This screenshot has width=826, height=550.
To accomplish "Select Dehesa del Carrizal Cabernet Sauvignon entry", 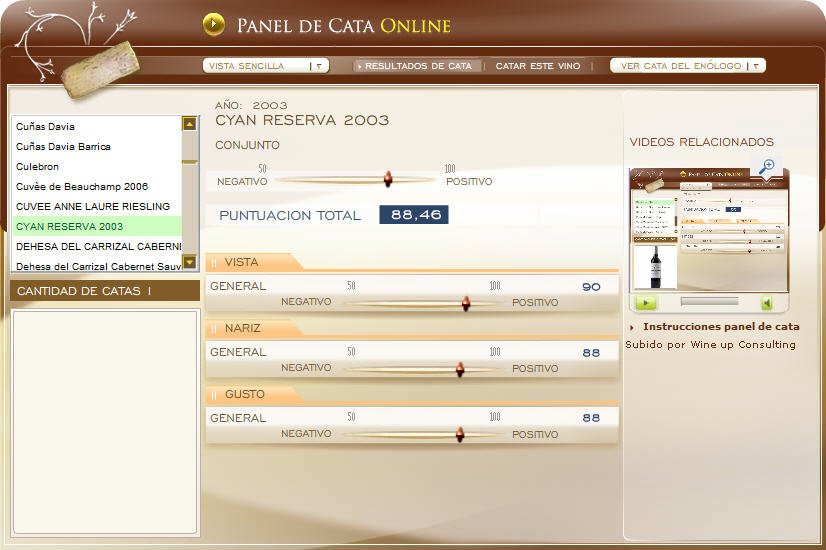I will pyautogui.click(x=99, y=266).
